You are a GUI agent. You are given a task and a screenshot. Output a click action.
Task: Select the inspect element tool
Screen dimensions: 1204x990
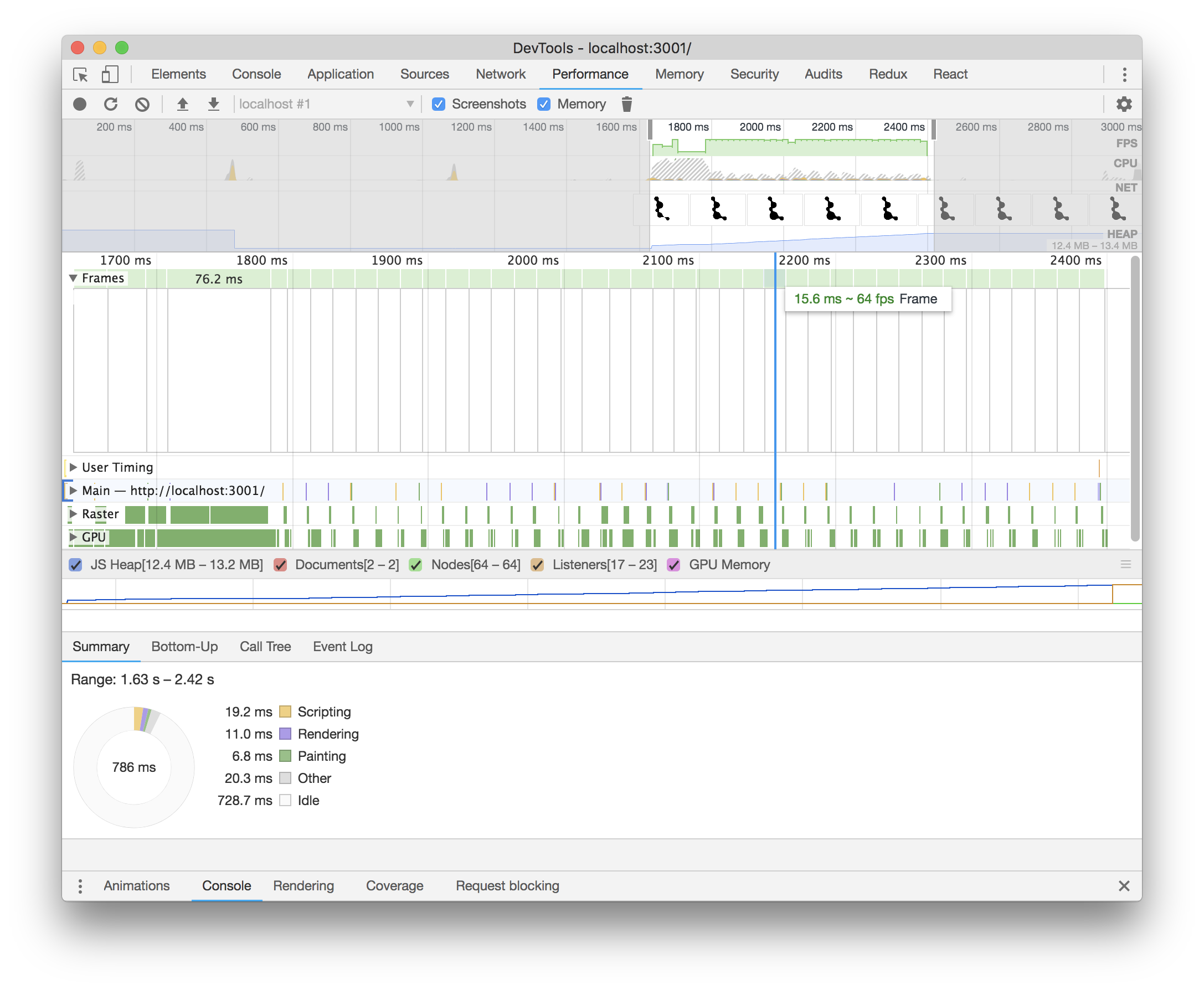click(x=80, y=74)
